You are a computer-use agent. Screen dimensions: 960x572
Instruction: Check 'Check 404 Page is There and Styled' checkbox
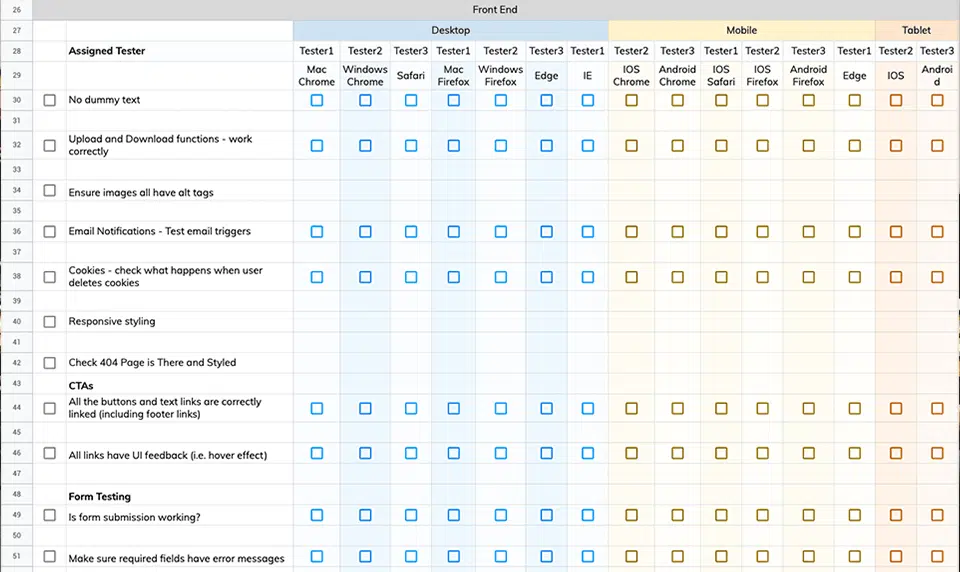pos(50,363)
